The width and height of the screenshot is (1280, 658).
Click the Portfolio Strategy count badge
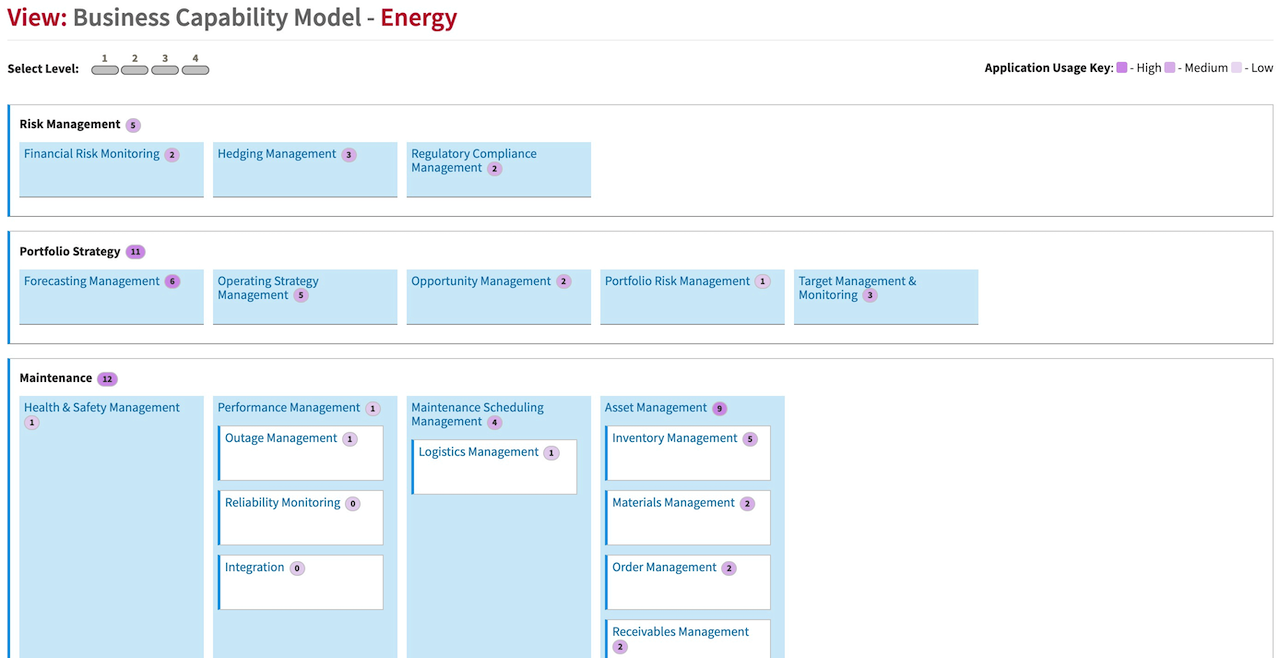point(136,252)
